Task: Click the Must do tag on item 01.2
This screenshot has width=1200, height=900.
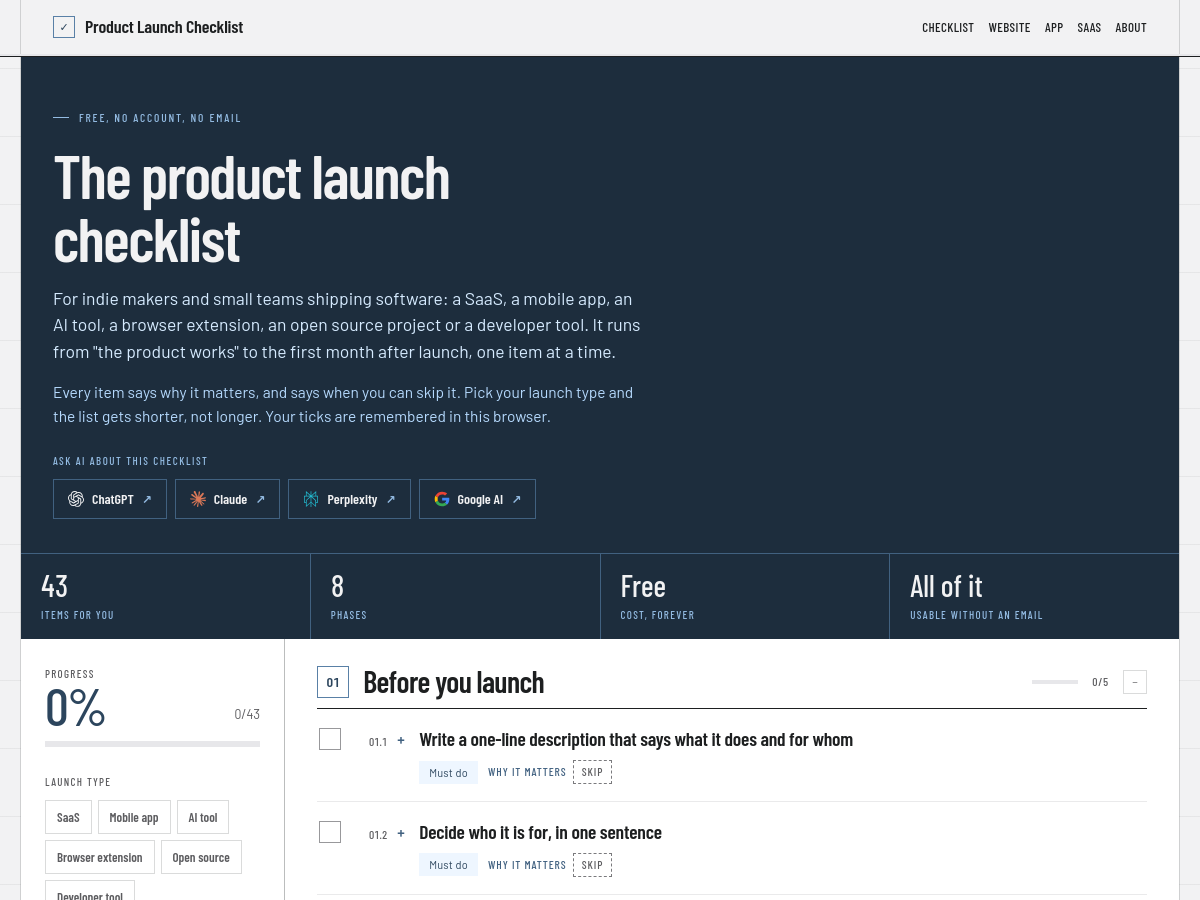Action: [x=448, y=865]
